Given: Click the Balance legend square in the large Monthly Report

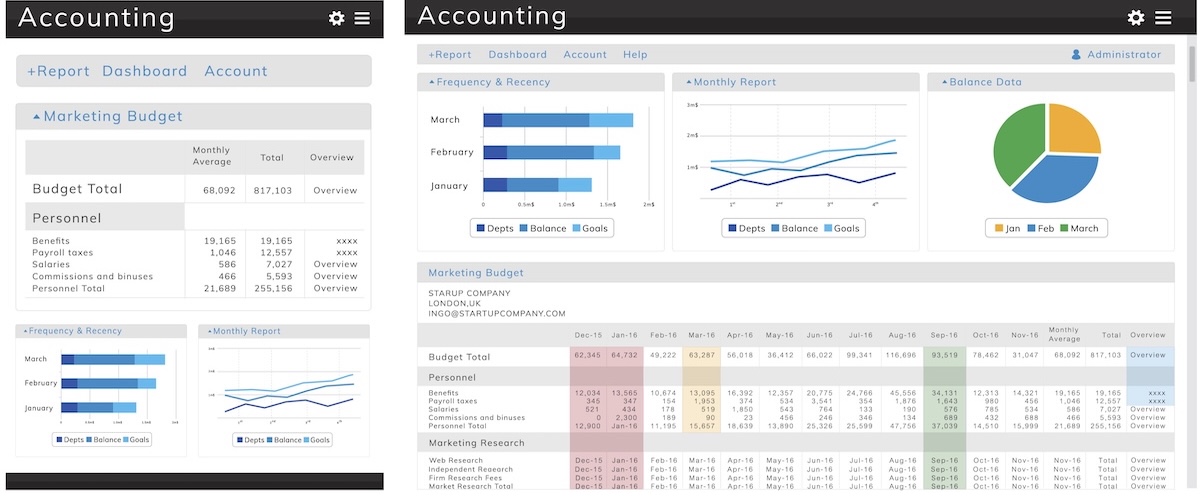Looking at the screenshot, I should click(x=774, y=228).
